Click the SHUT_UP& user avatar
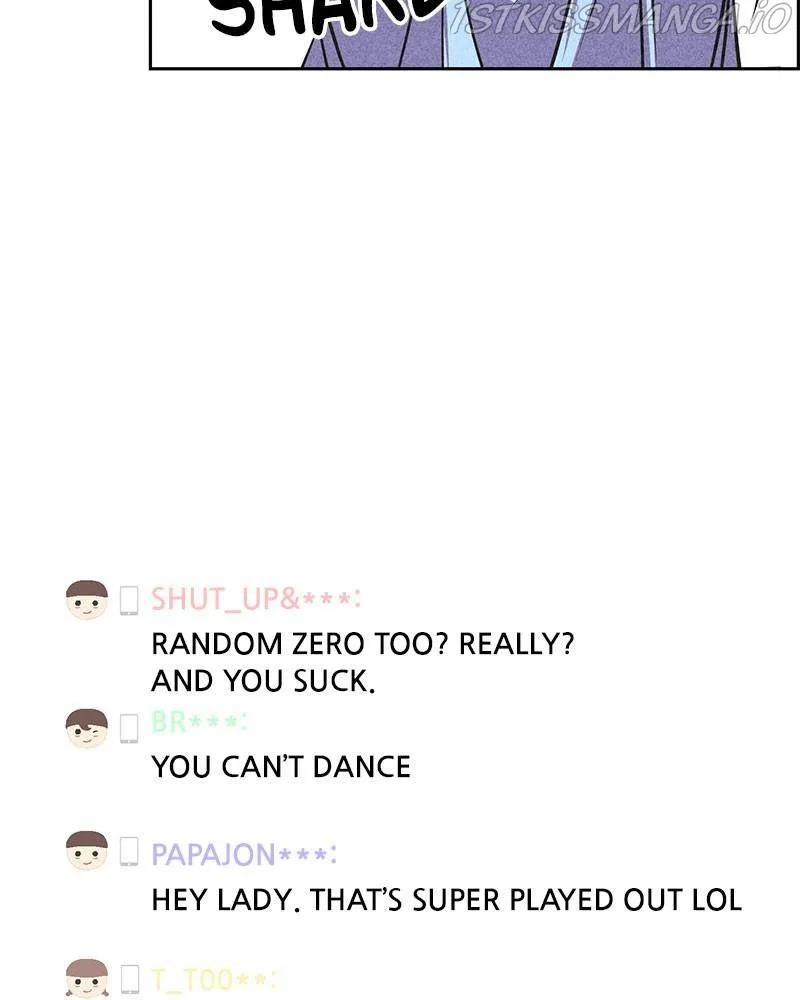The height and width of the screenshot is (1000, 800). click(x=87, y=600)
